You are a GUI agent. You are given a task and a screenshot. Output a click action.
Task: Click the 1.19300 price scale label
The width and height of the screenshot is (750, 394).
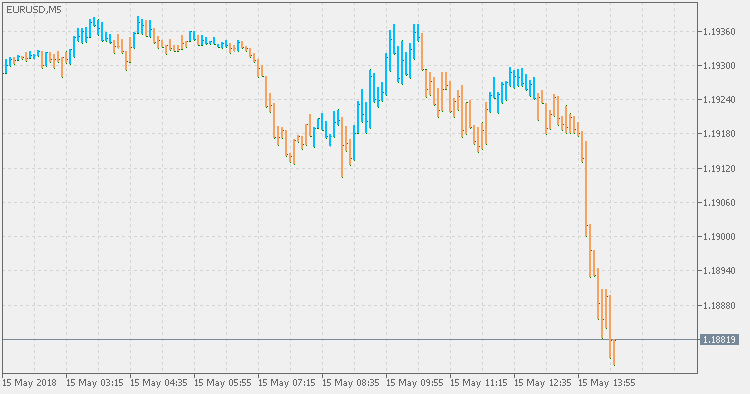(719, 66)
